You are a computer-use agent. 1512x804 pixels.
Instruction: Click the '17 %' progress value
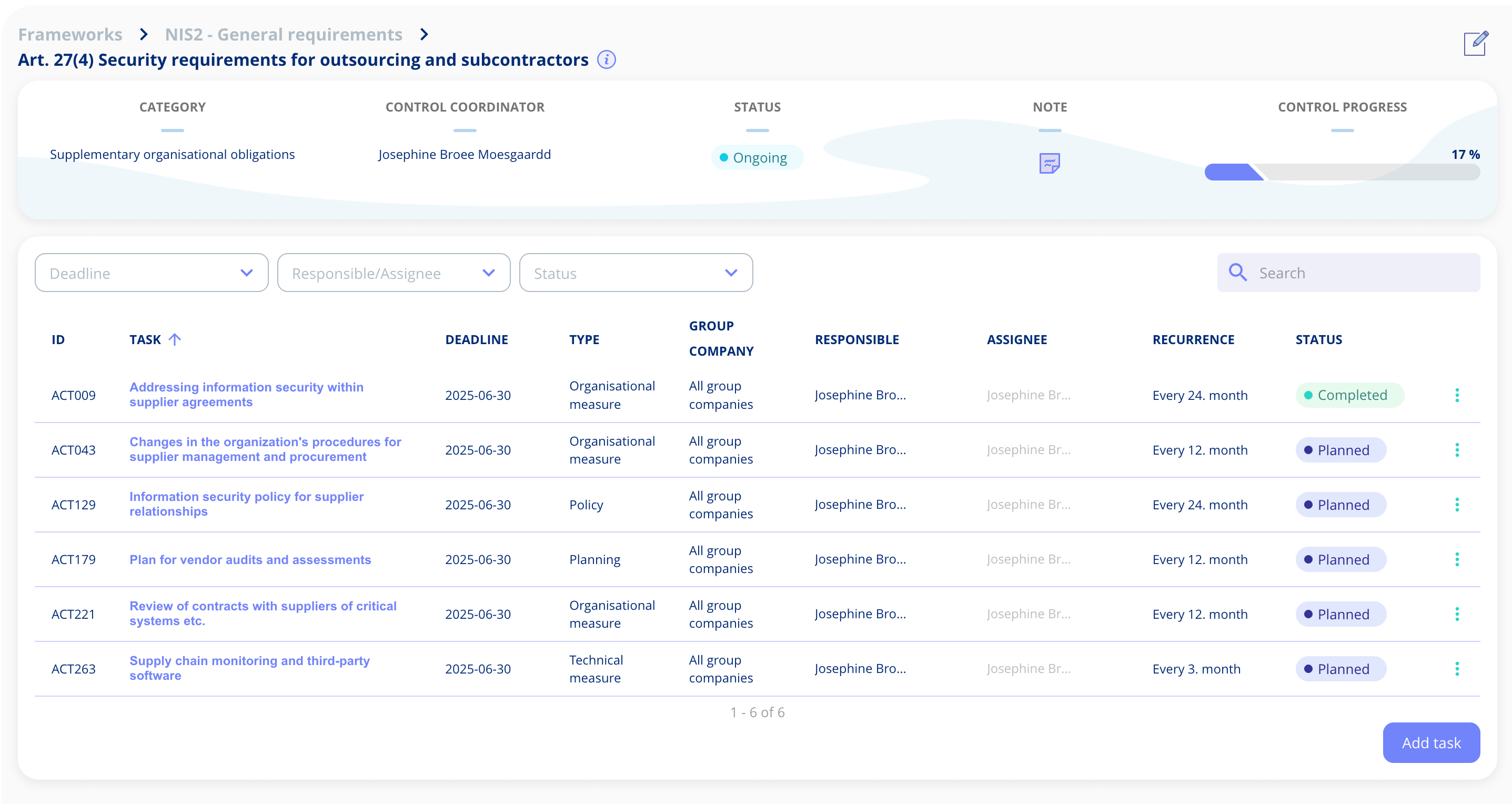tap(1465, 154)
